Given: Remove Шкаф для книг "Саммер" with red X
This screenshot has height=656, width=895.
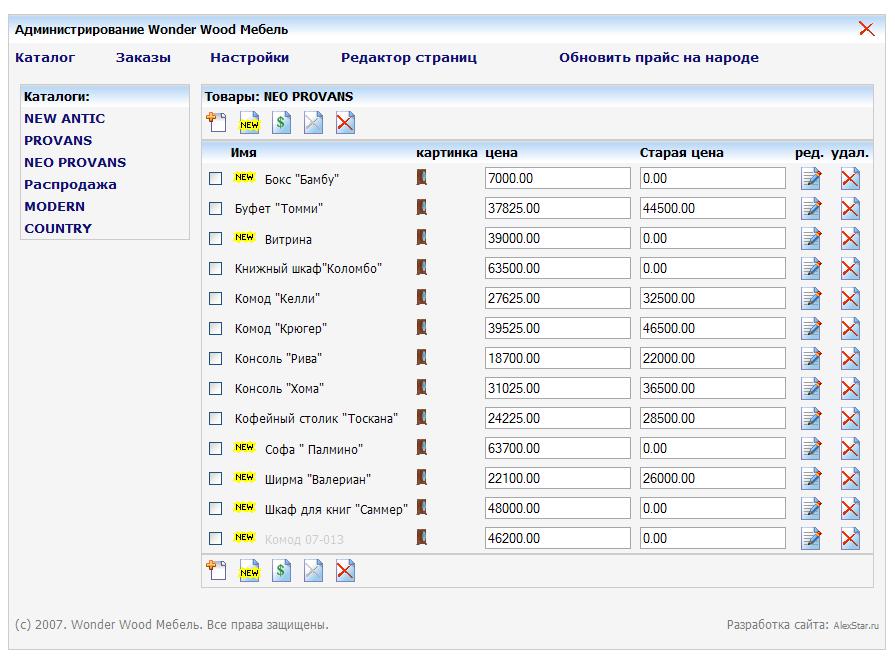Looking at the screenshot, I should [850, 509].
